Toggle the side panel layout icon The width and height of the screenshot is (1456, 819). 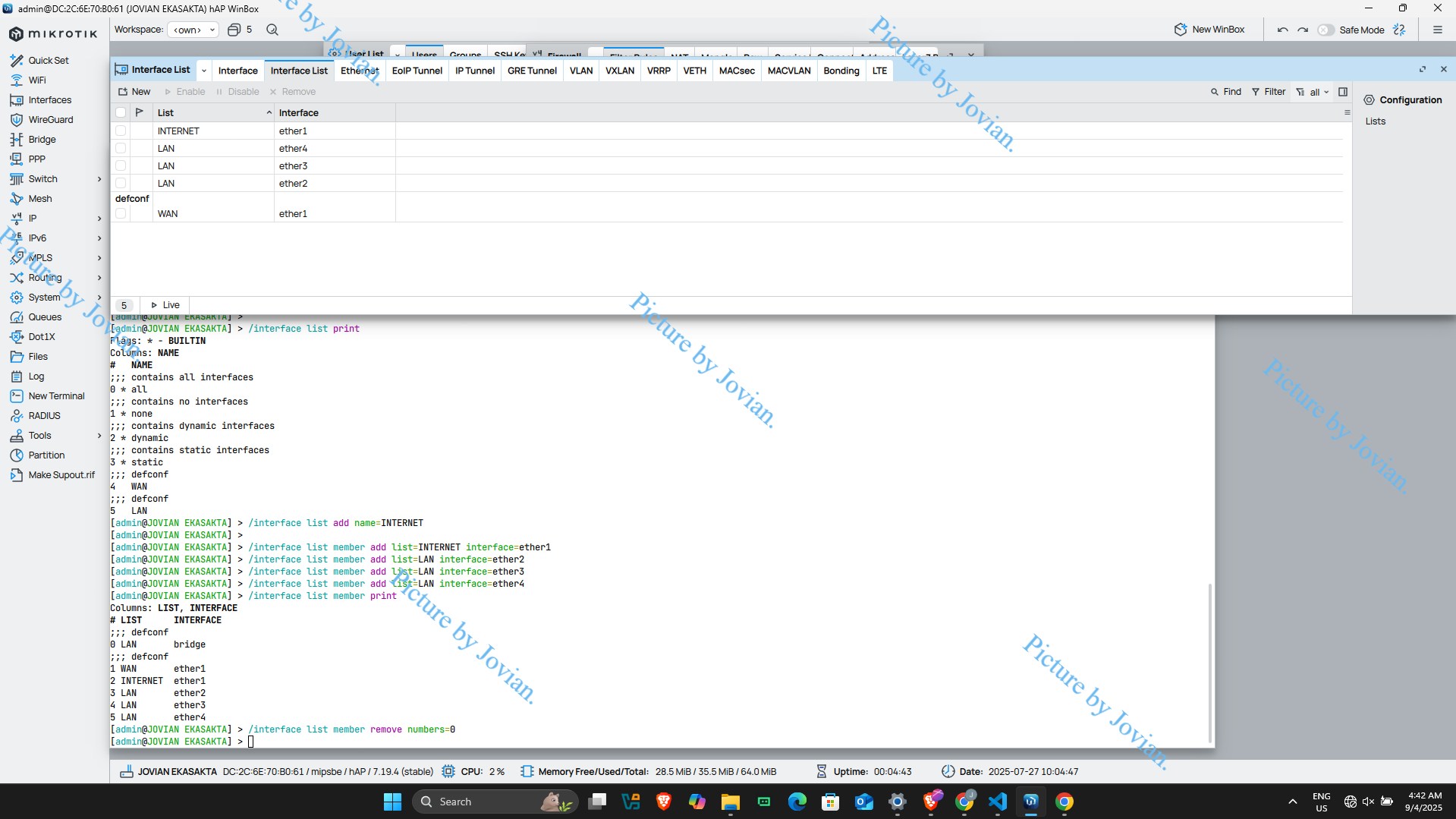point(1343,92)
